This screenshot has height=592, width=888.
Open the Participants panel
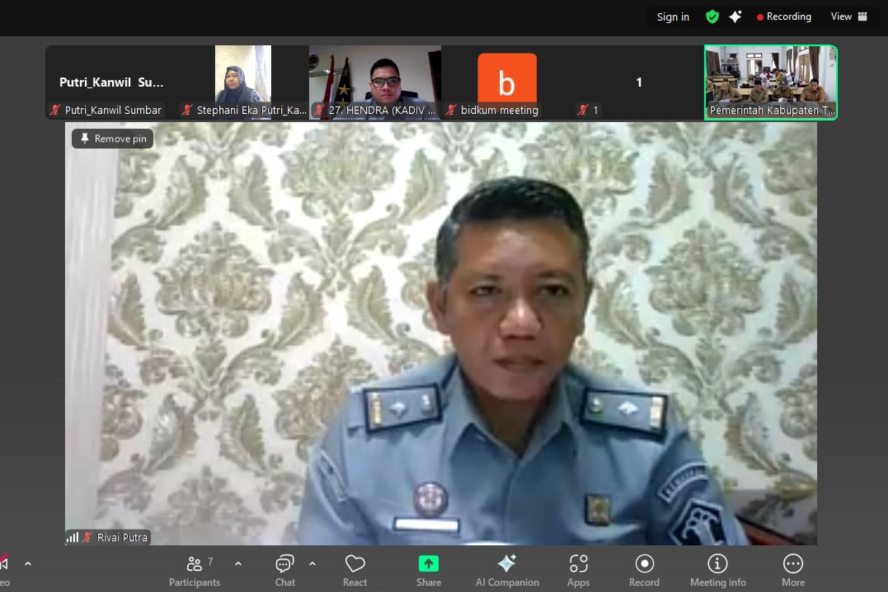coord(194,570)
